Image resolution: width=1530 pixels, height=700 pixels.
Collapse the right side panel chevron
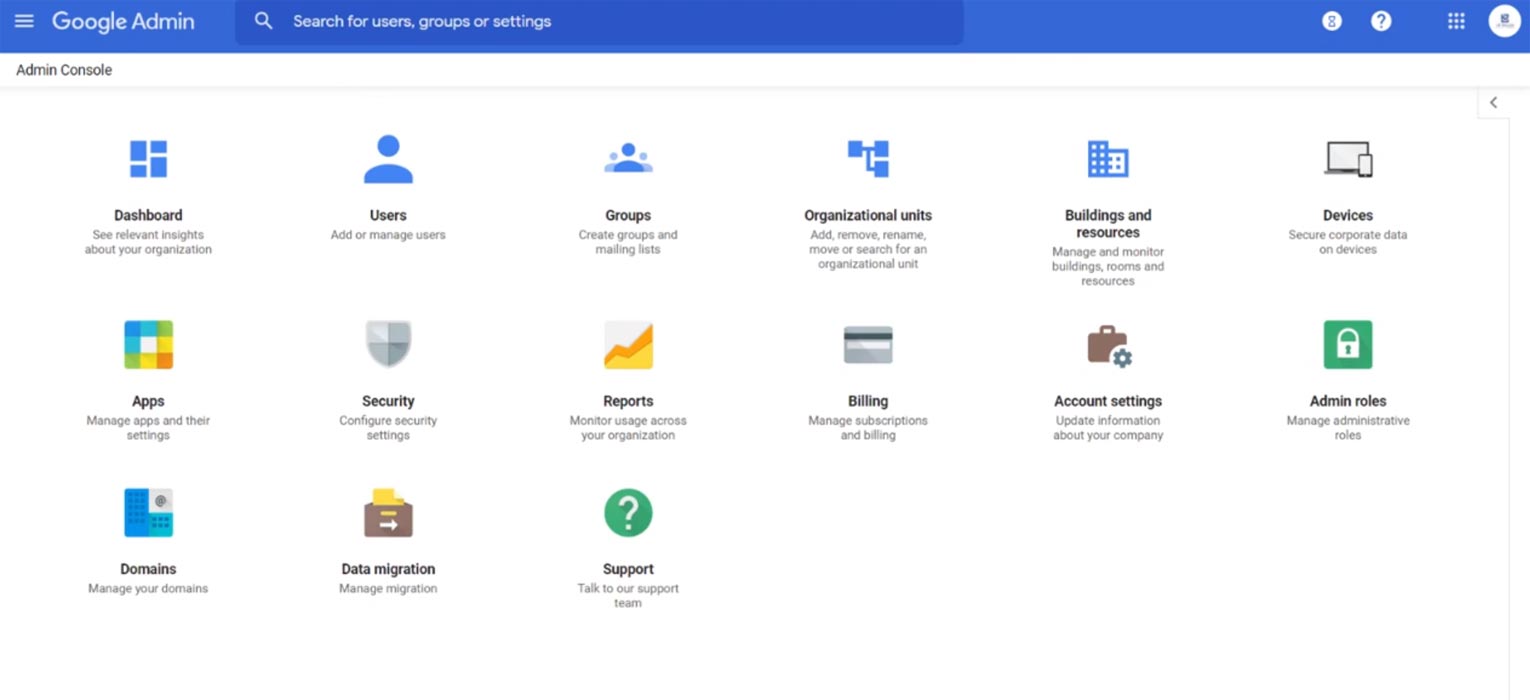(x=1493, y=102)
